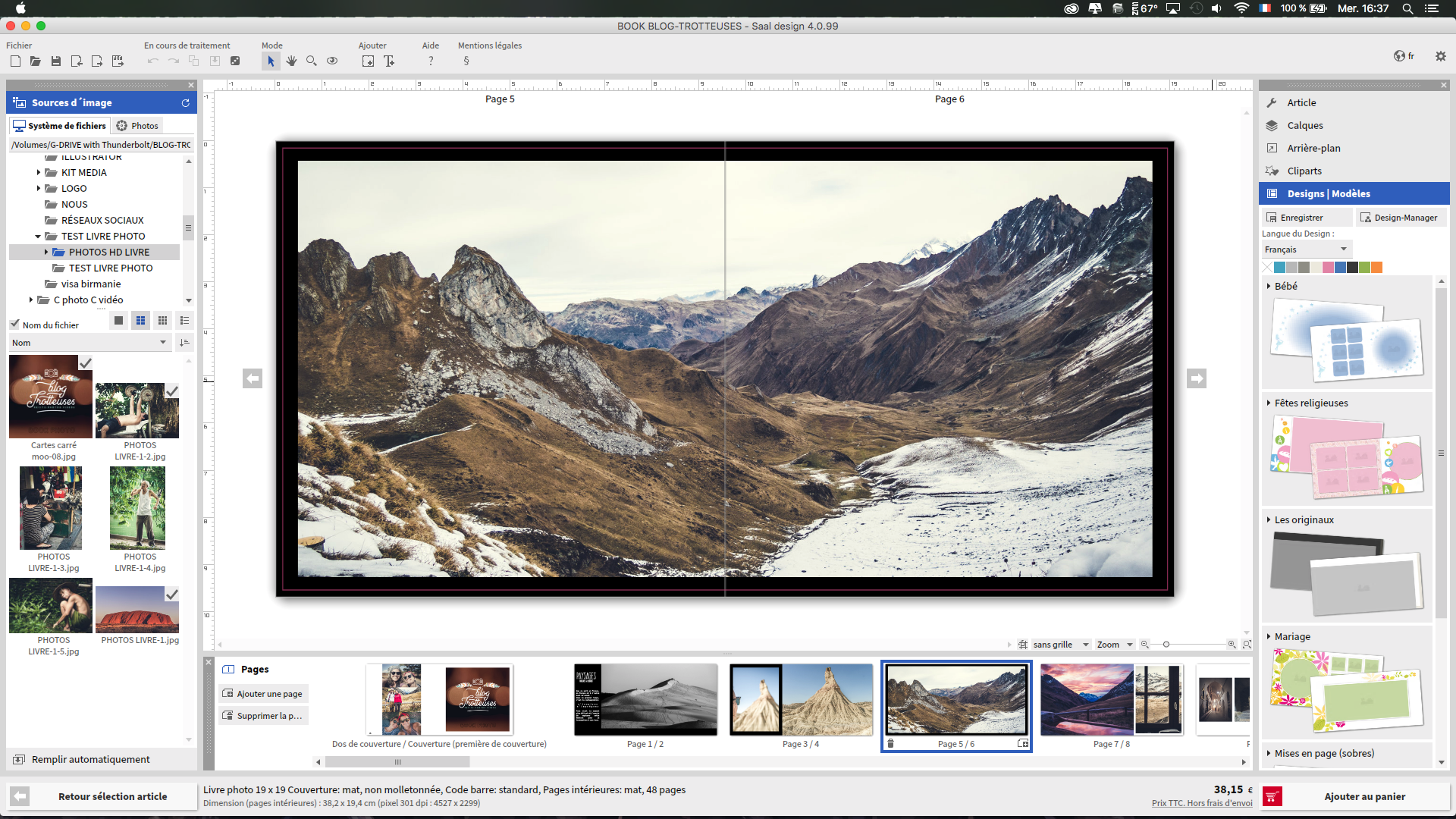Select the pink color filter swatch

[x=1328, y=267]
